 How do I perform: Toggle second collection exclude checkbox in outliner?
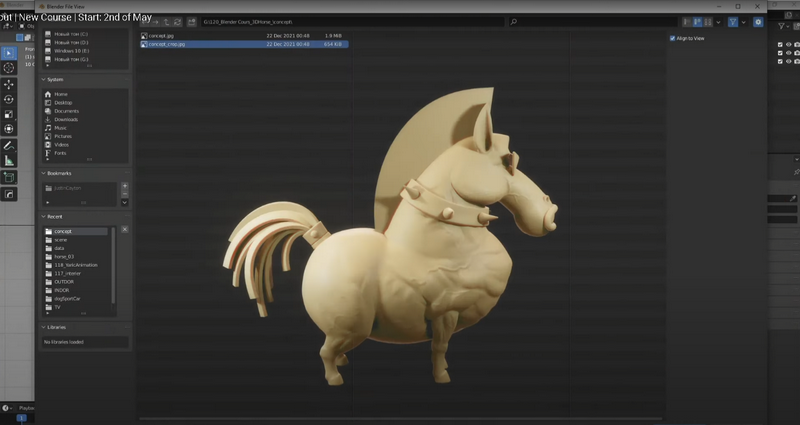[x=780, y=53]
